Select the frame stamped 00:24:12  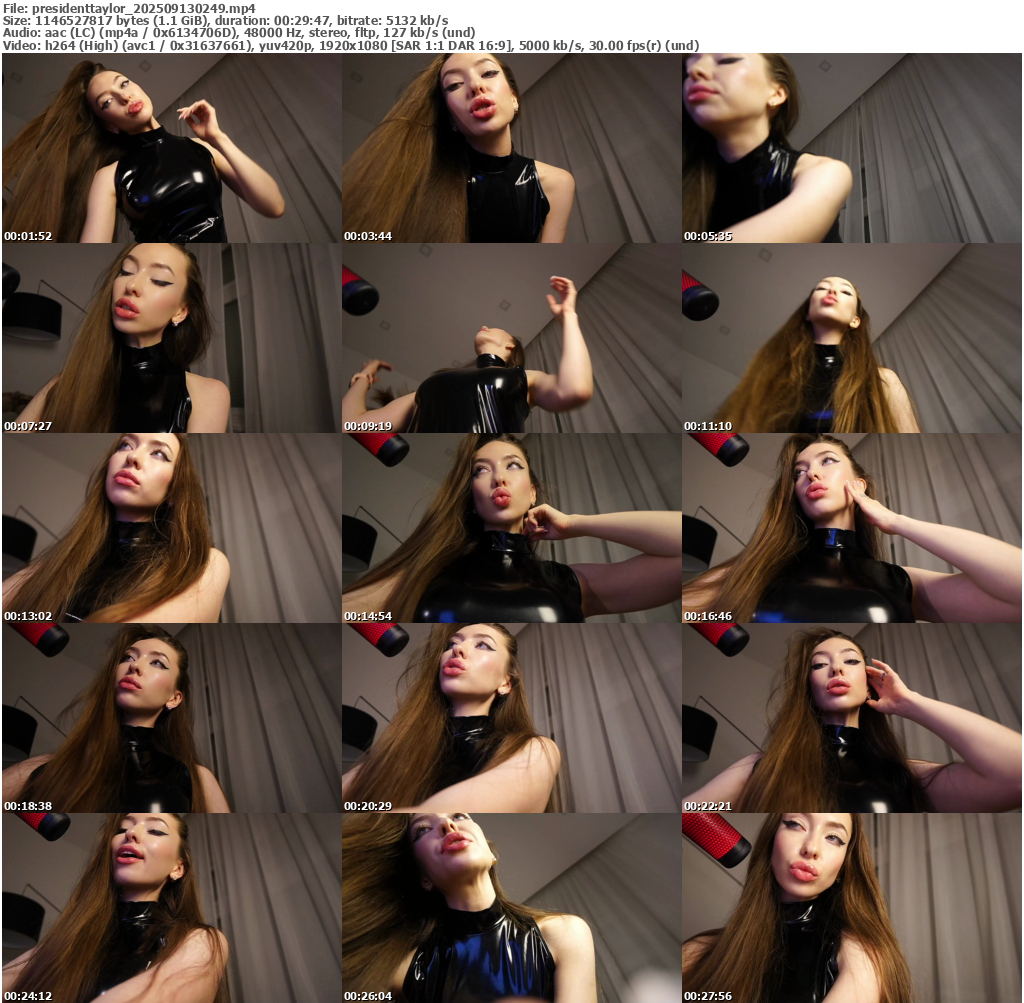pyautogui.click(x=172, y=908)
